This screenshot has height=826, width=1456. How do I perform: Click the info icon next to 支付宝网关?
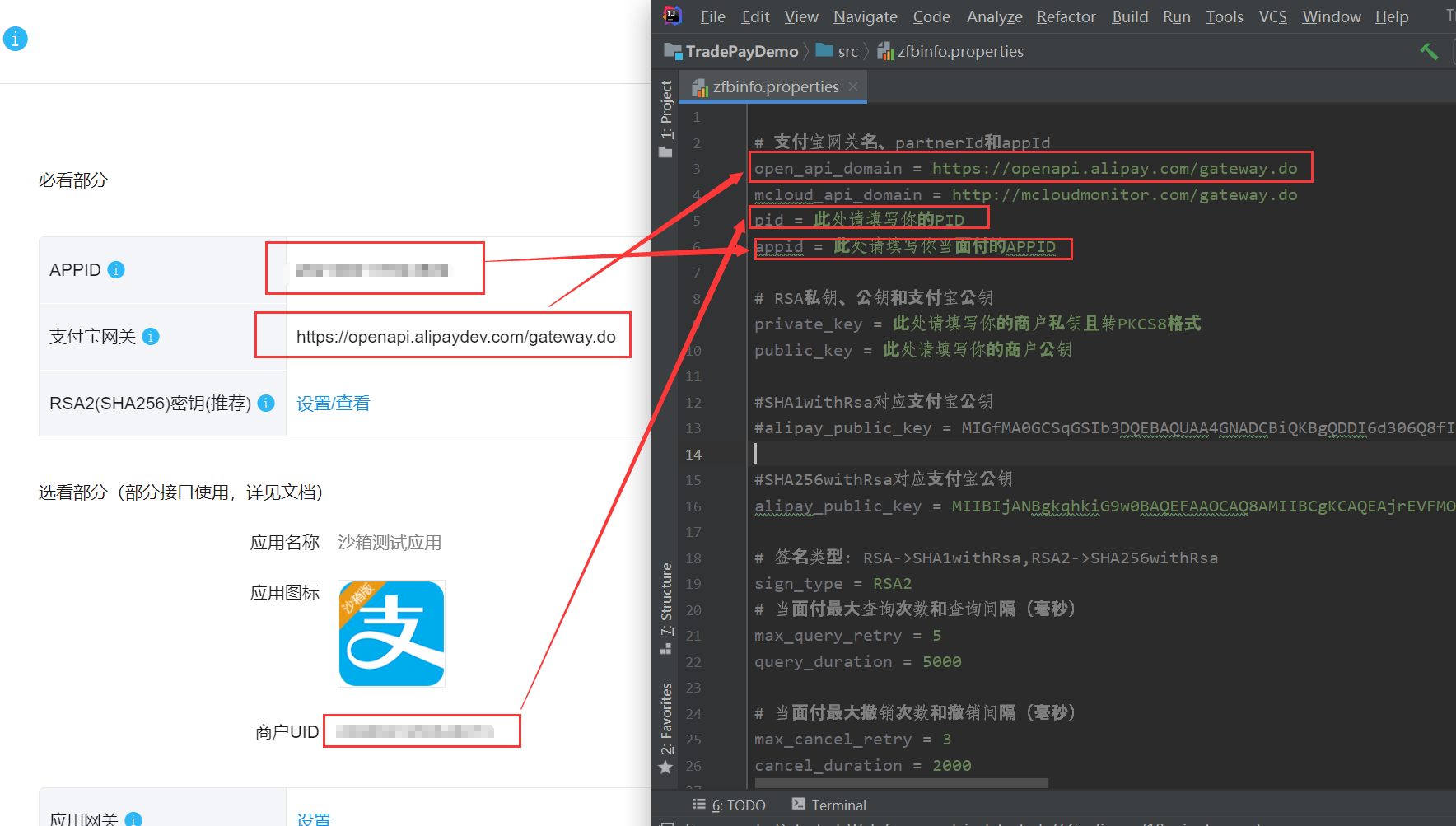tap(151, 337)
